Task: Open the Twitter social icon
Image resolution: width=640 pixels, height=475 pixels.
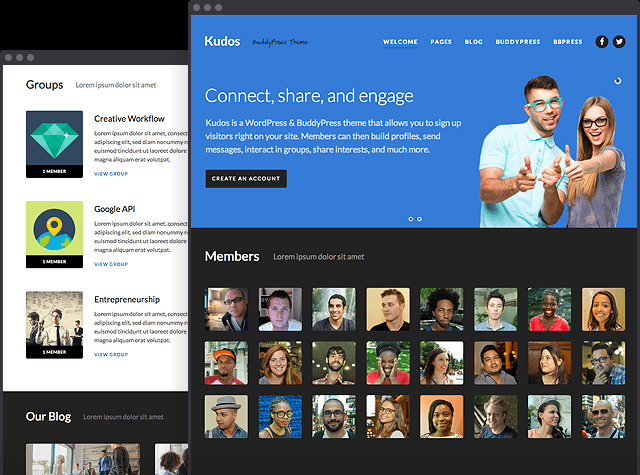Action: click(x=619, y=42)
